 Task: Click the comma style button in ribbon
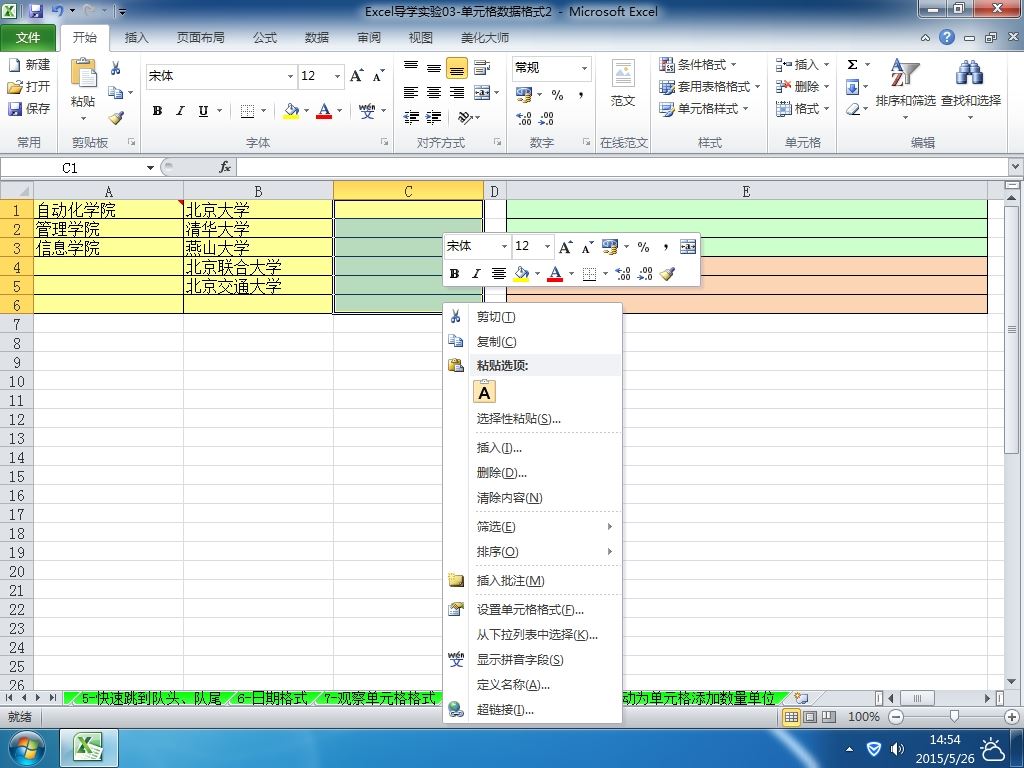pos(580,95)
